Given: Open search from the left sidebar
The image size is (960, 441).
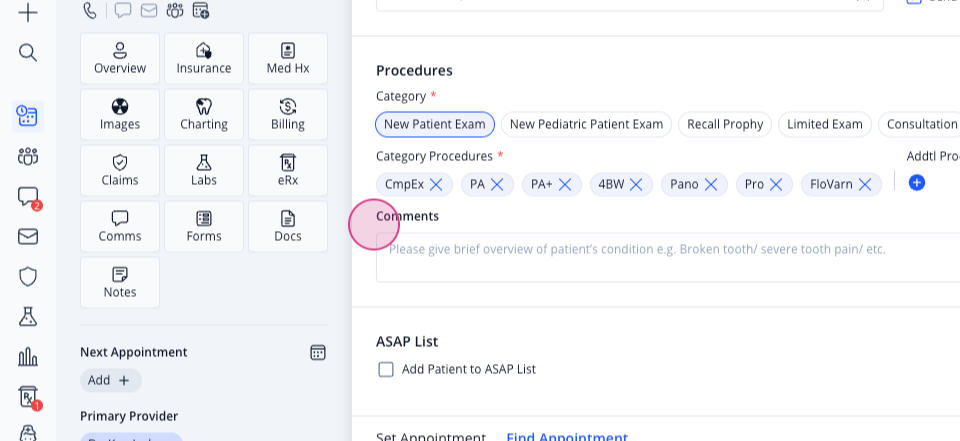Looking at the screenshot, I should pos(28,53).
